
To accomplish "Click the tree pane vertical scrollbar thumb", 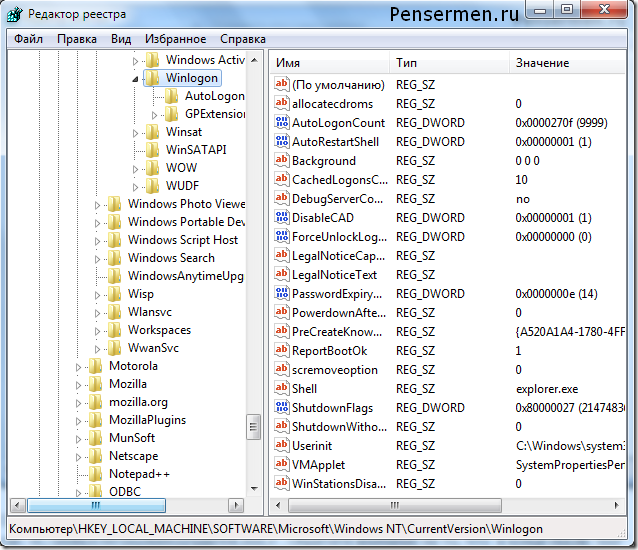I will pyautogui.click(x=253, y=427).
